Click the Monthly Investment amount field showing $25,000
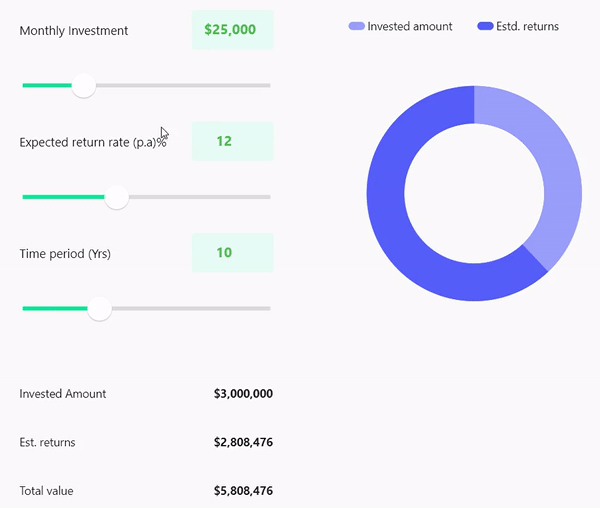This screenshot has width=600, height=508. tap(233, 30)
